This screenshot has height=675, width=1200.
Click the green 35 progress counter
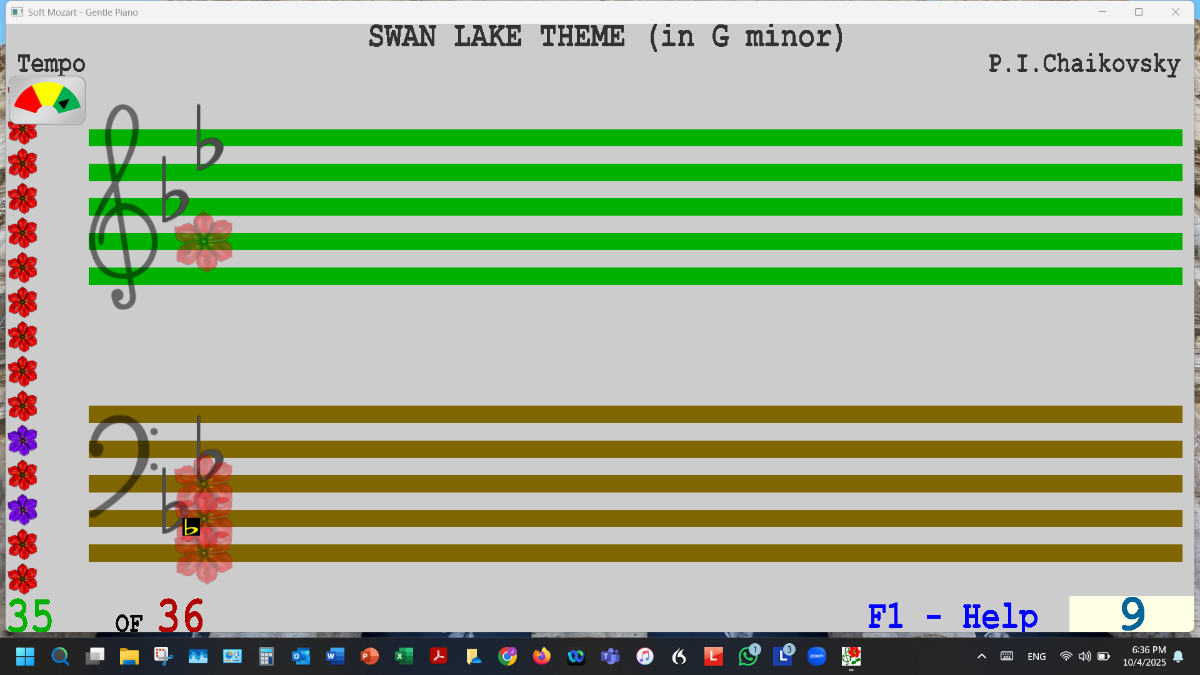coord(30,616)
